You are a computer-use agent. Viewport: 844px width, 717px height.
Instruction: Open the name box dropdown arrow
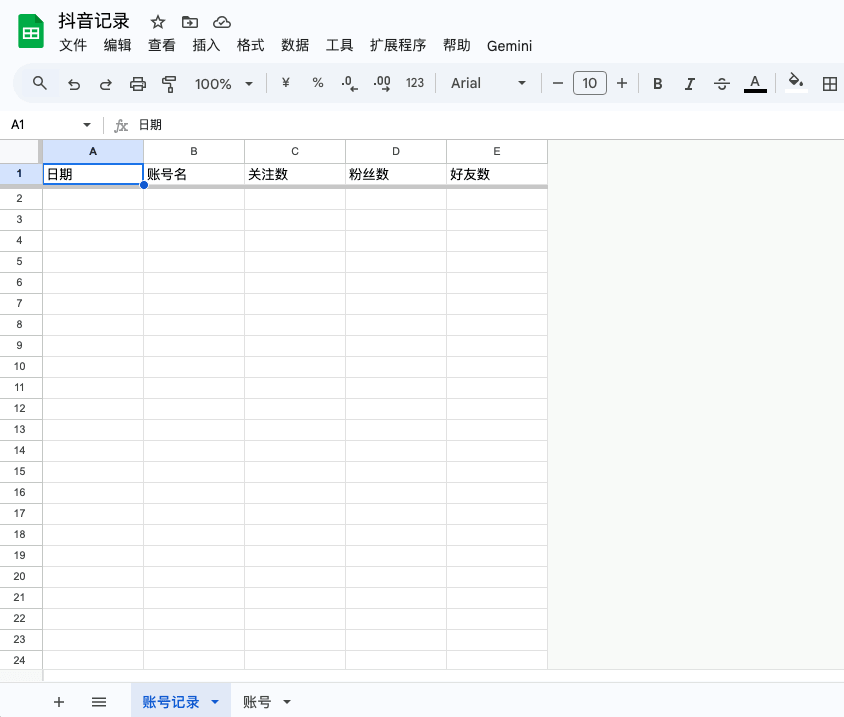coord(87,125)
